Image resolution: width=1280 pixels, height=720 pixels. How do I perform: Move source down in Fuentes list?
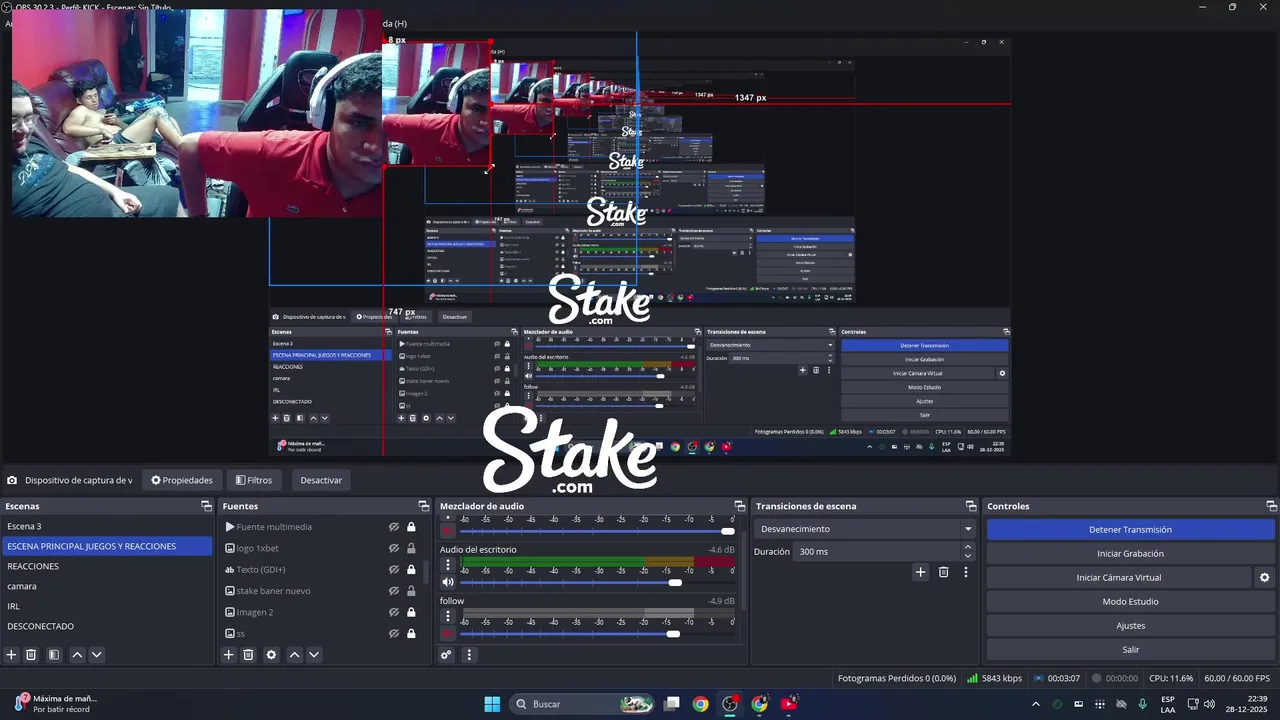(313, 655)
